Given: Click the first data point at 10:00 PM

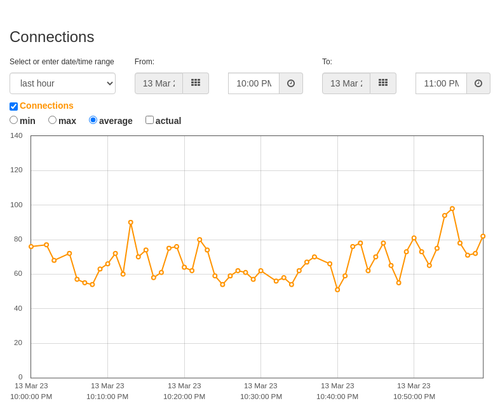Looking at the screenshot, I should point(31,247).
